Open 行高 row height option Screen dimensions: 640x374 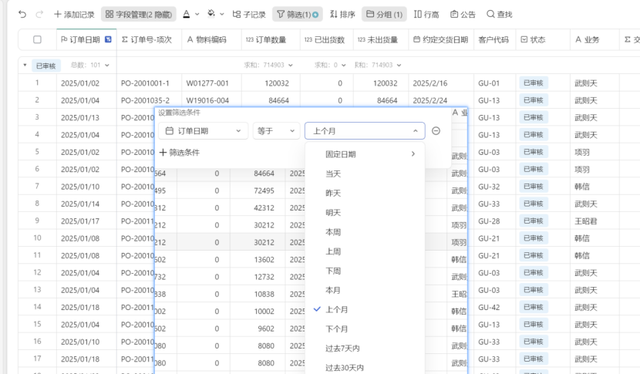point(426,14)
